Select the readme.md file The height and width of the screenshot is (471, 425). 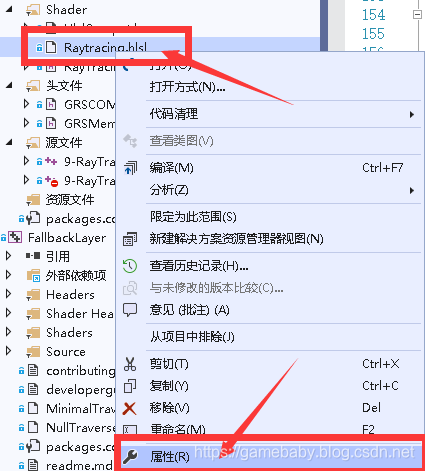[79, 465]
